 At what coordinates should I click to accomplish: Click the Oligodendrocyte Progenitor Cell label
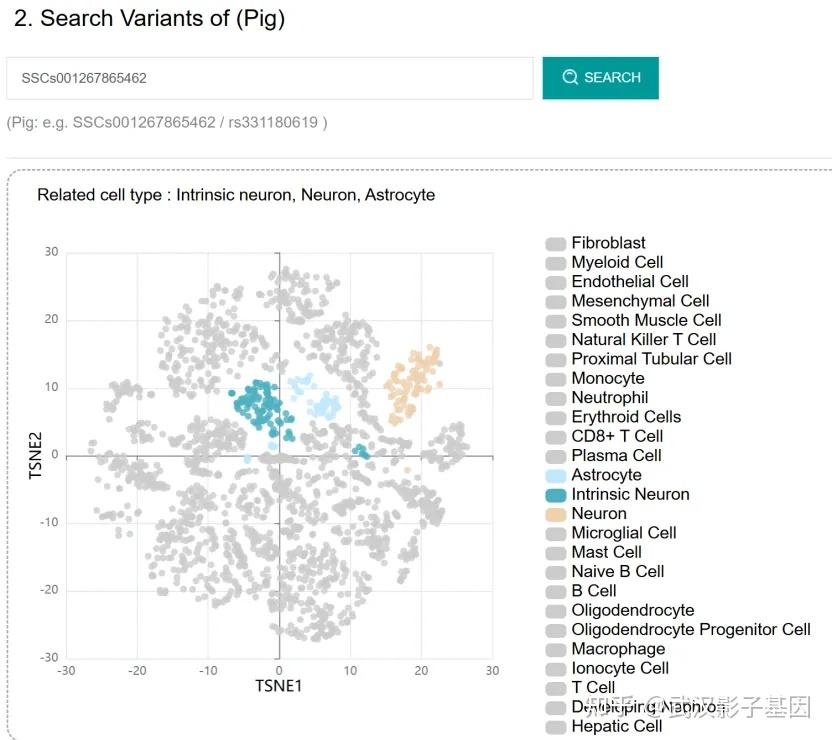(x=690, y=630)
